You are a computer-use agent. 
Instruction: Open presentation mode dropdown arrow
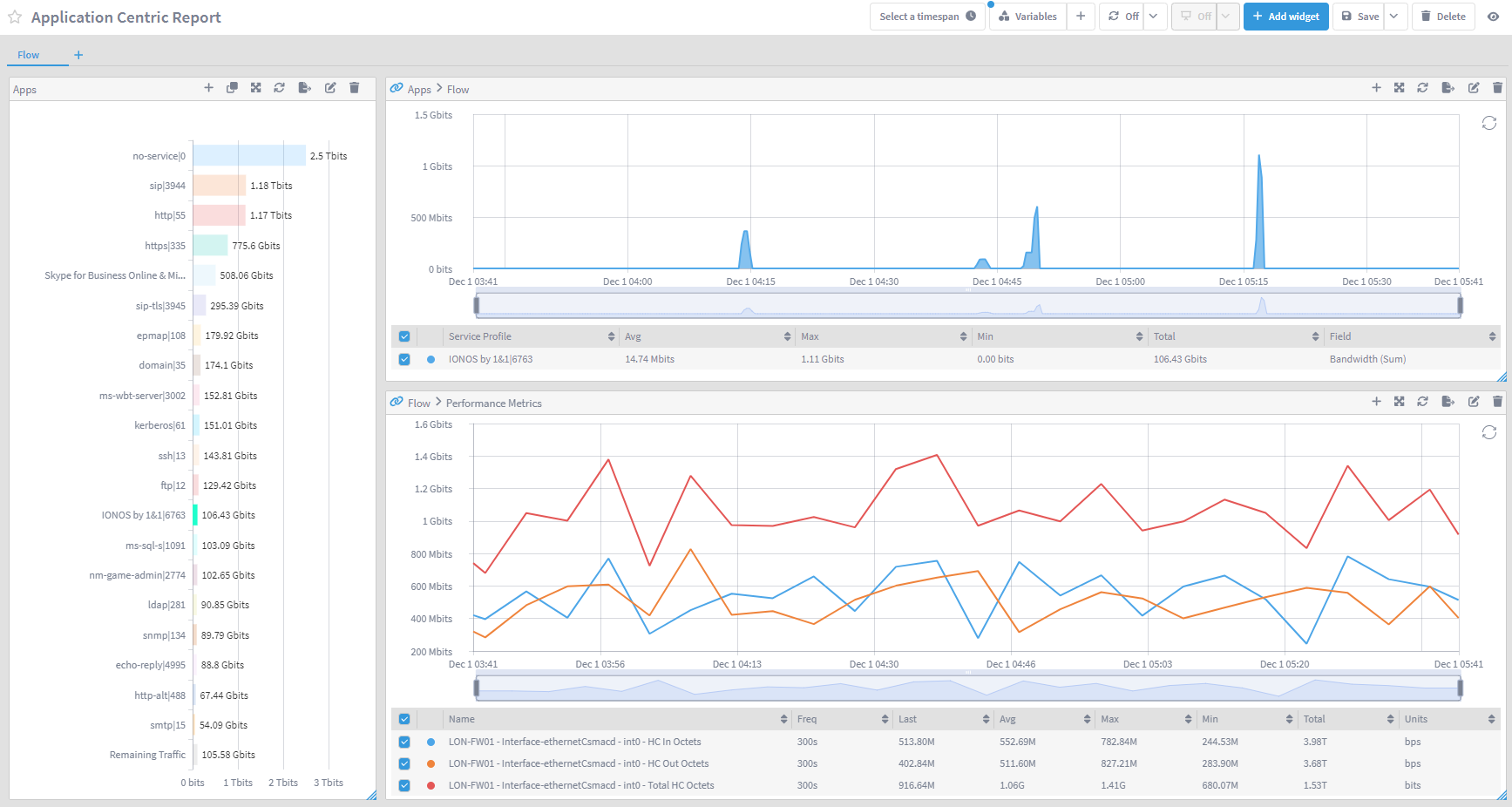(1227, 17)
